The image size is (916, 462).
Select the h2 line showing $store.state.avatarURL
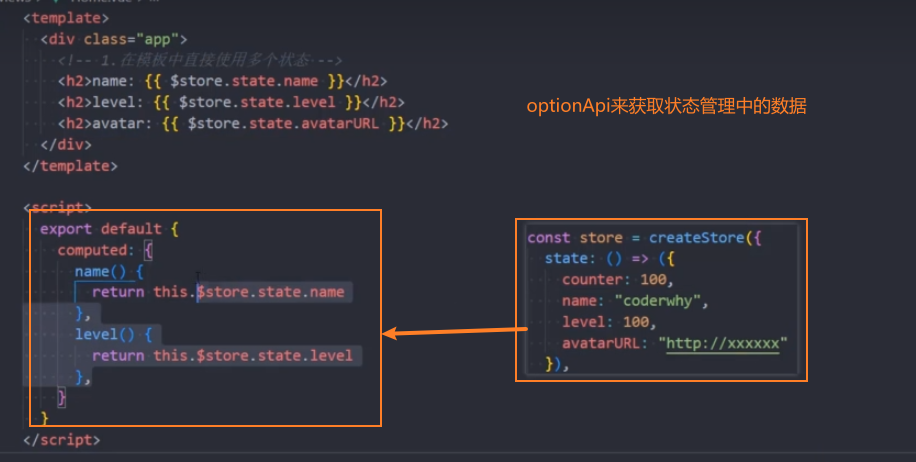[x=253, y=123]
